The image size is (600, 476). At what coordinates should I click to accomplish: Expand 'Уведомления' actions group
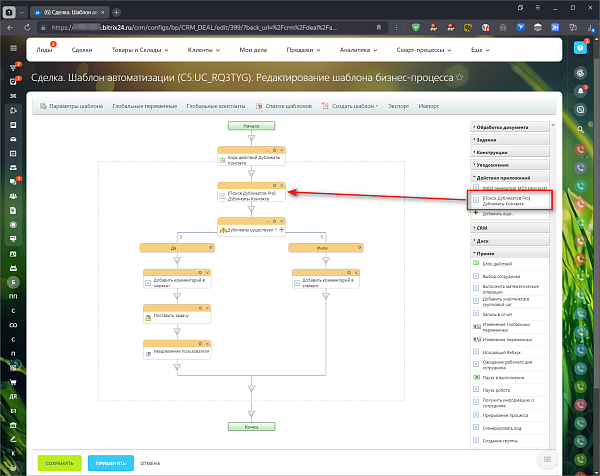[510, 165]
